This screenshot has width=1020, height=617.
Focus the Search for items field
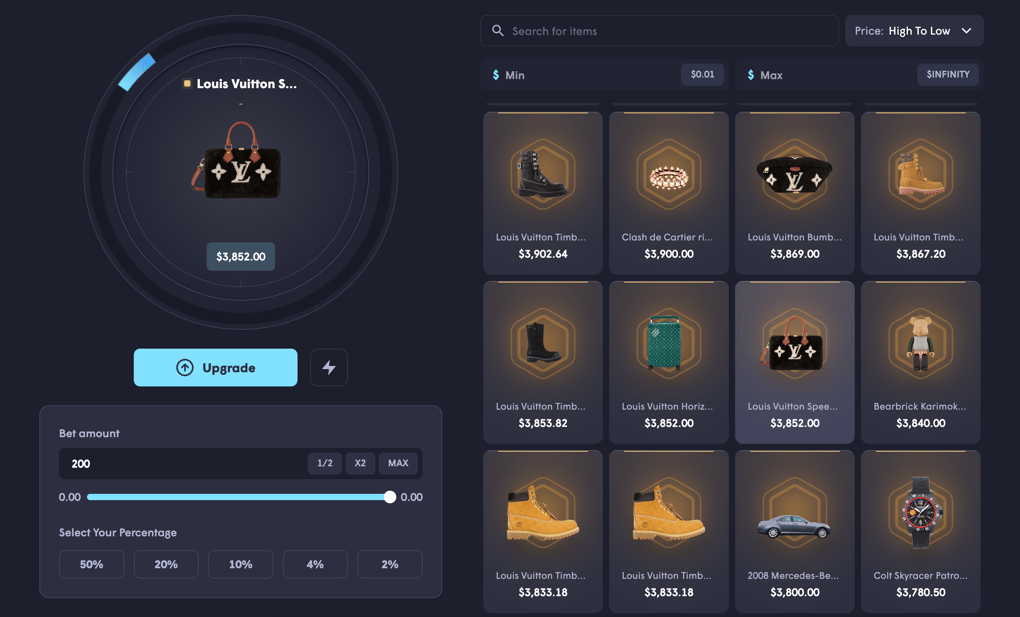(x=659, y=31)
